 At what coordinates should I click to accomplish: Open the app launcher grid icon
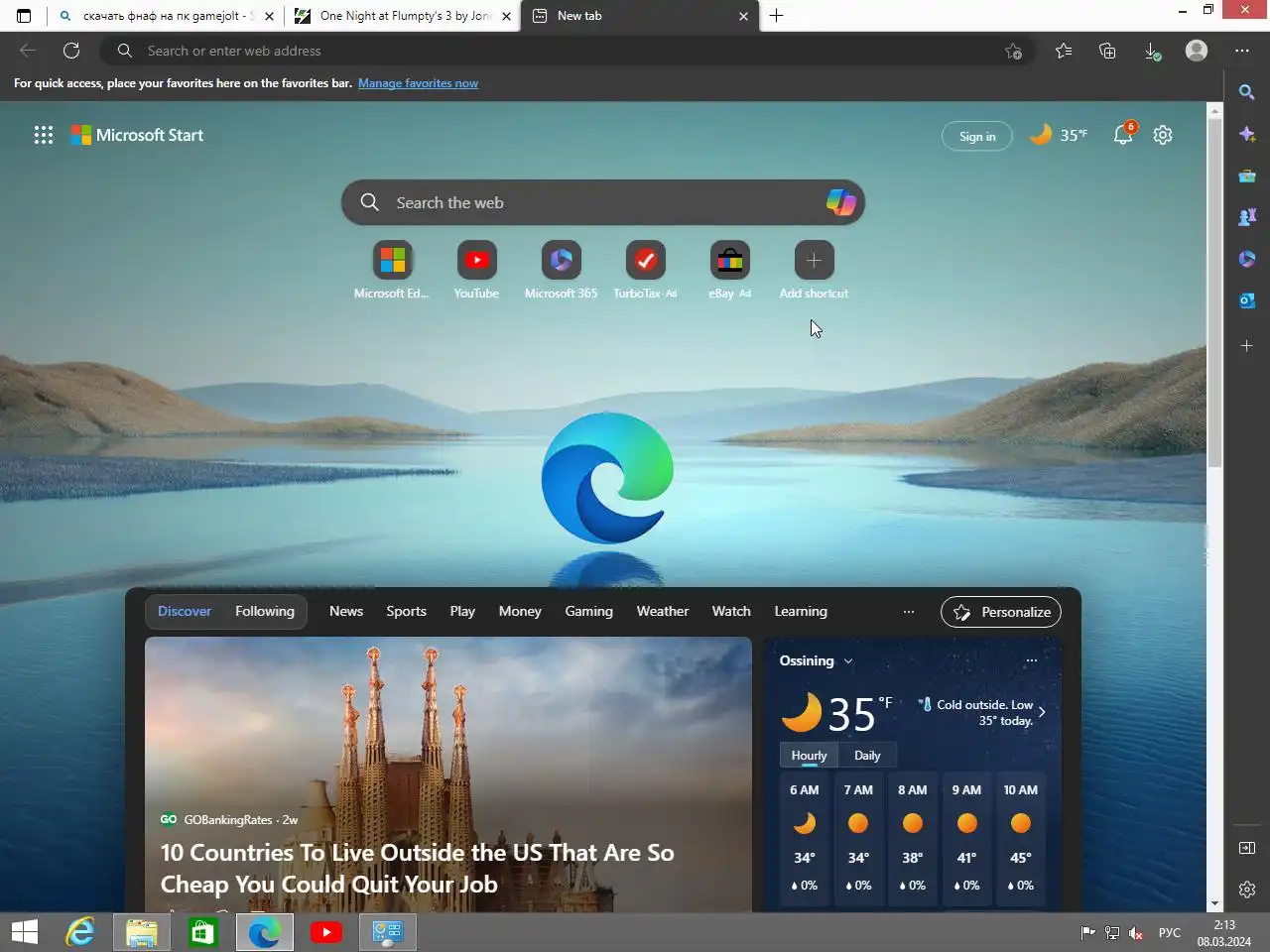click(44, 135)
